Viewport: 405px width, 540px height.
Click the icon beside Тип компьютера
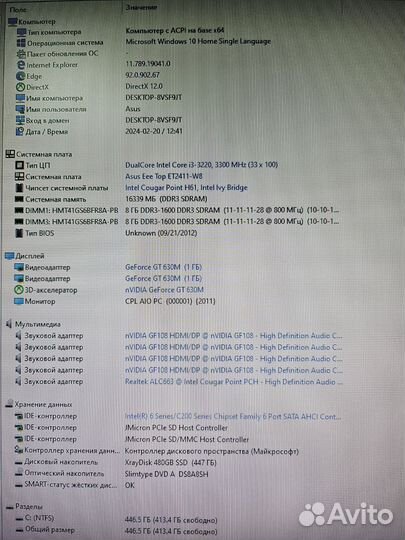click(21, 32)
